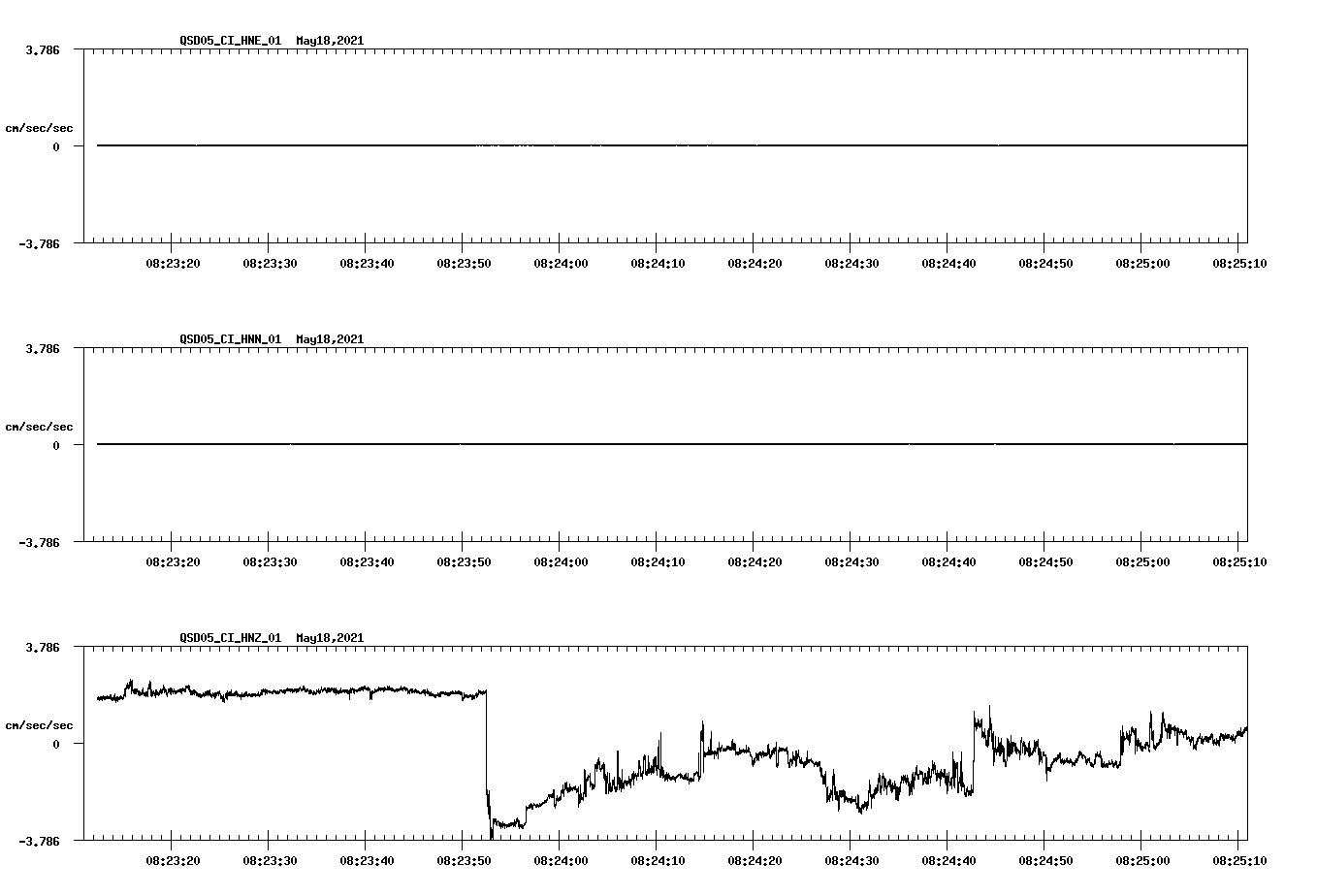Click the cm/sec/sec unit label of bottom plot

tap(40, 723)
